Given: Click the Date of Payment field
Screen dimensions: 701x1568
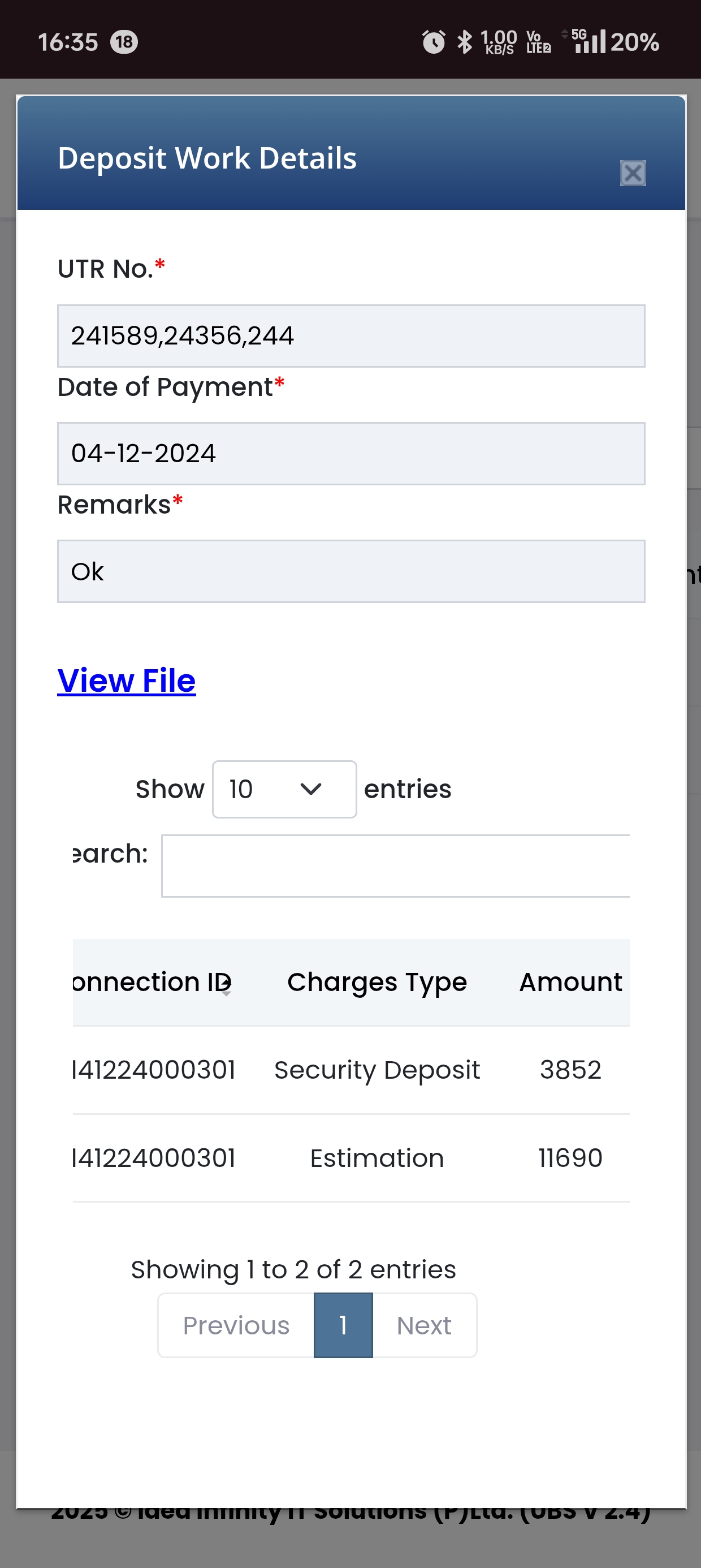Looking at the screenshot, I should [351, 454].
